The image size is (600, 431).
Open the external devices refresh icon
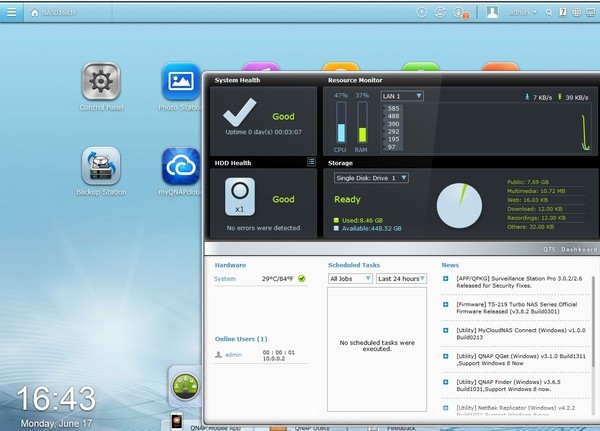(440, 13)
